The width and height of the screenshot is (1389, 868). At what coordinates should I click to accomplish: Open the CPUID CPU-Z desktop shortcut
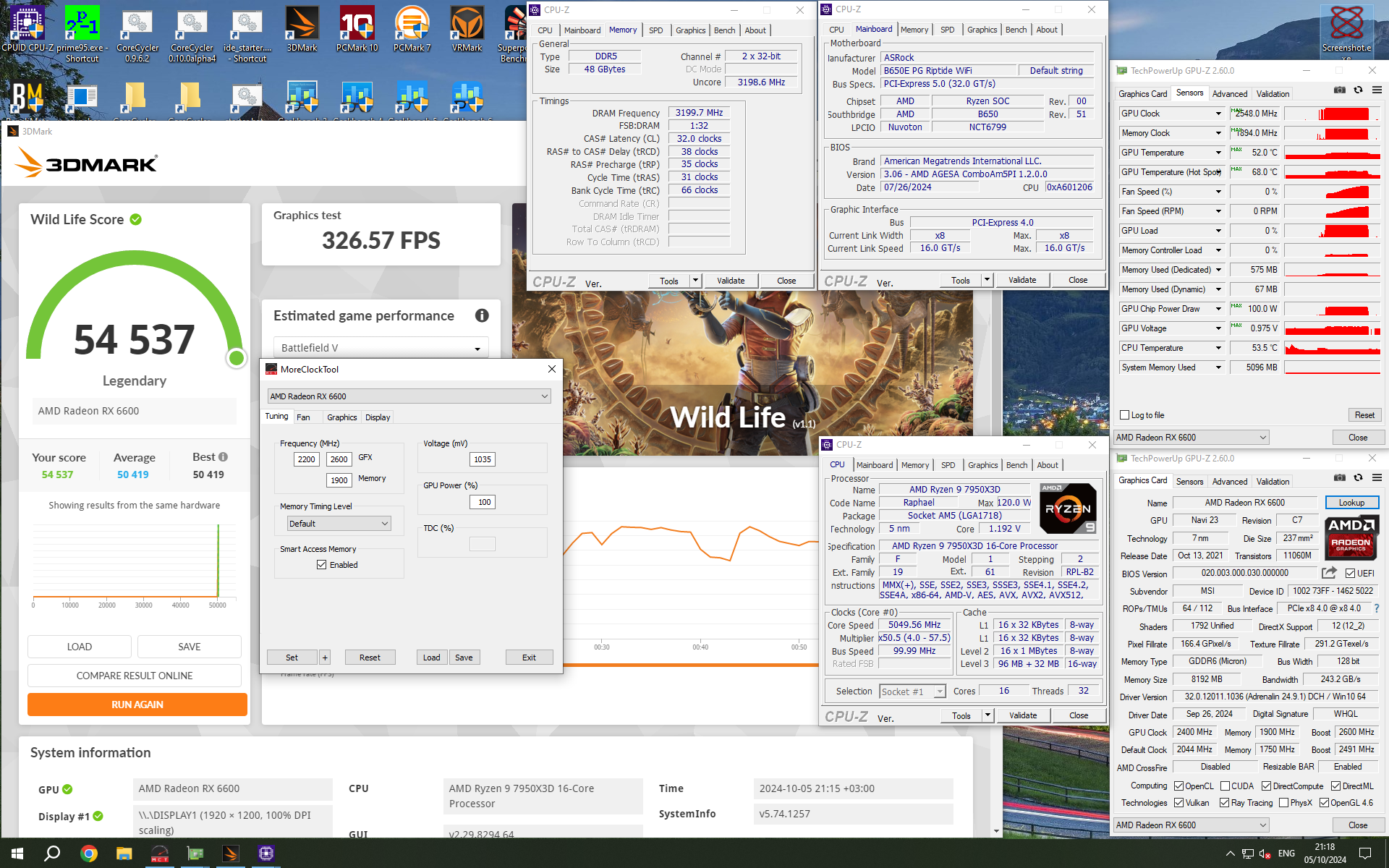pos(27,30)
